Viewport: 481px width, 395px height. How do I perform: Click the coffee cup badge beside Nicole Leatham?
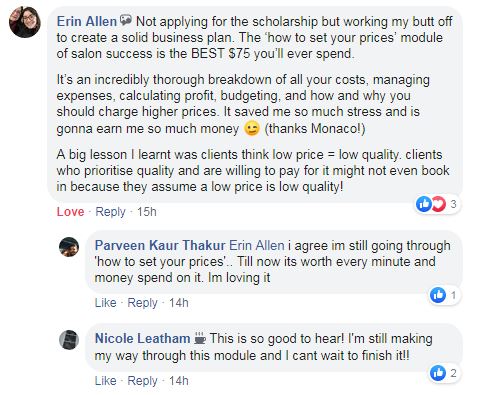(200, 338)
